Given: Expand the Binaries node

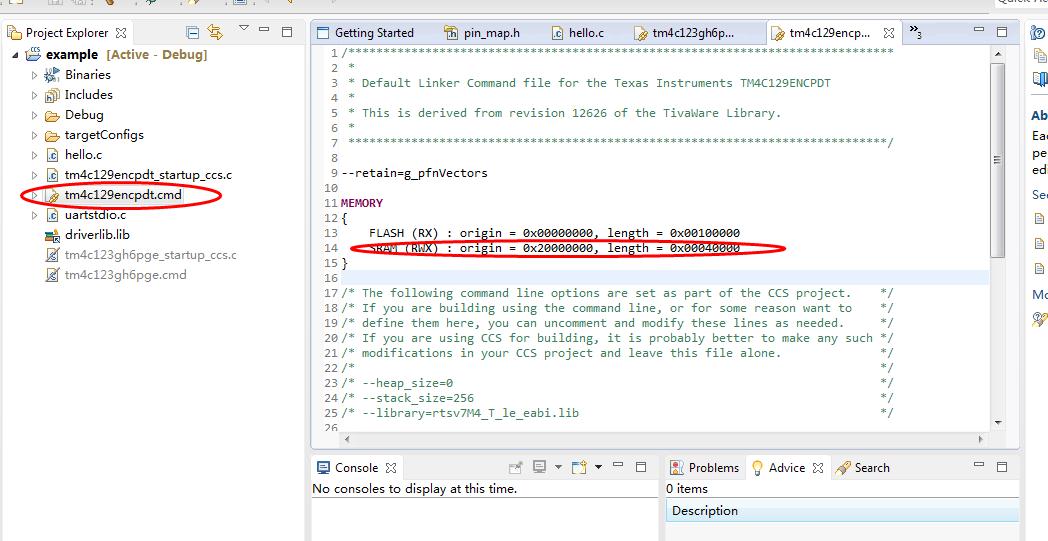Looking at the screenshot, I should [x=35, y=75].
